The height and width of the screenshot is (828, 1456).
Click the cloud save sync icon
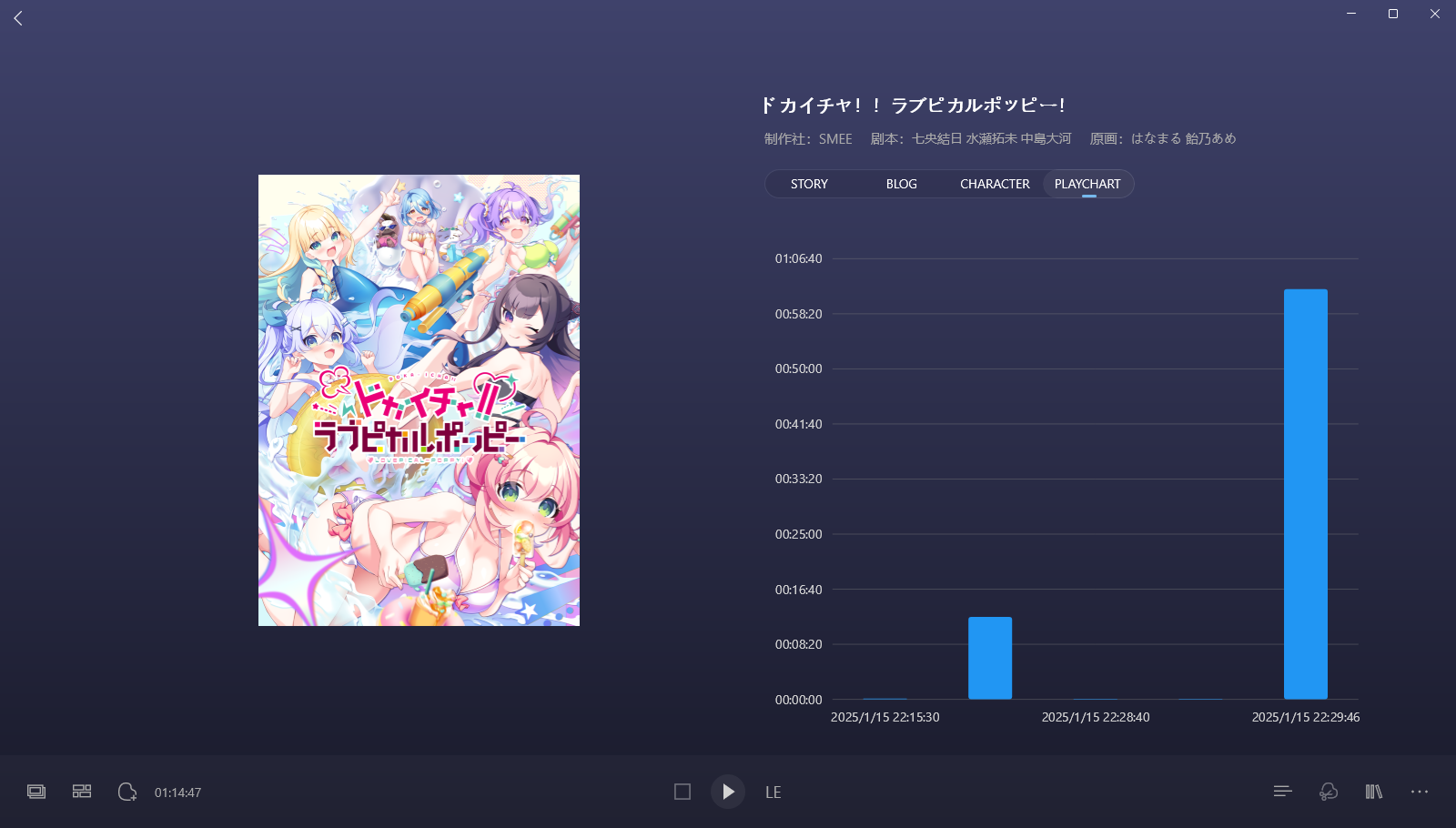[127, 792]
